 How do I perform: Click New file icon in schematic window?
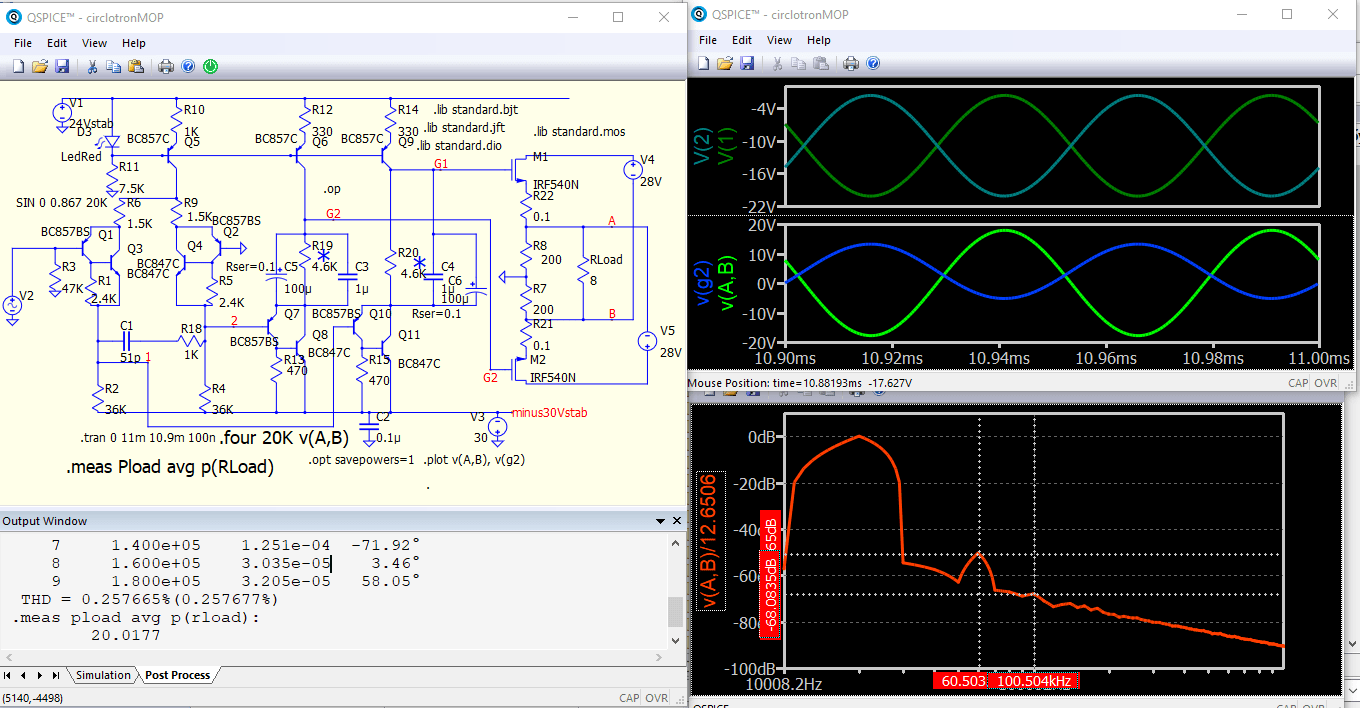tap(18, 66)
